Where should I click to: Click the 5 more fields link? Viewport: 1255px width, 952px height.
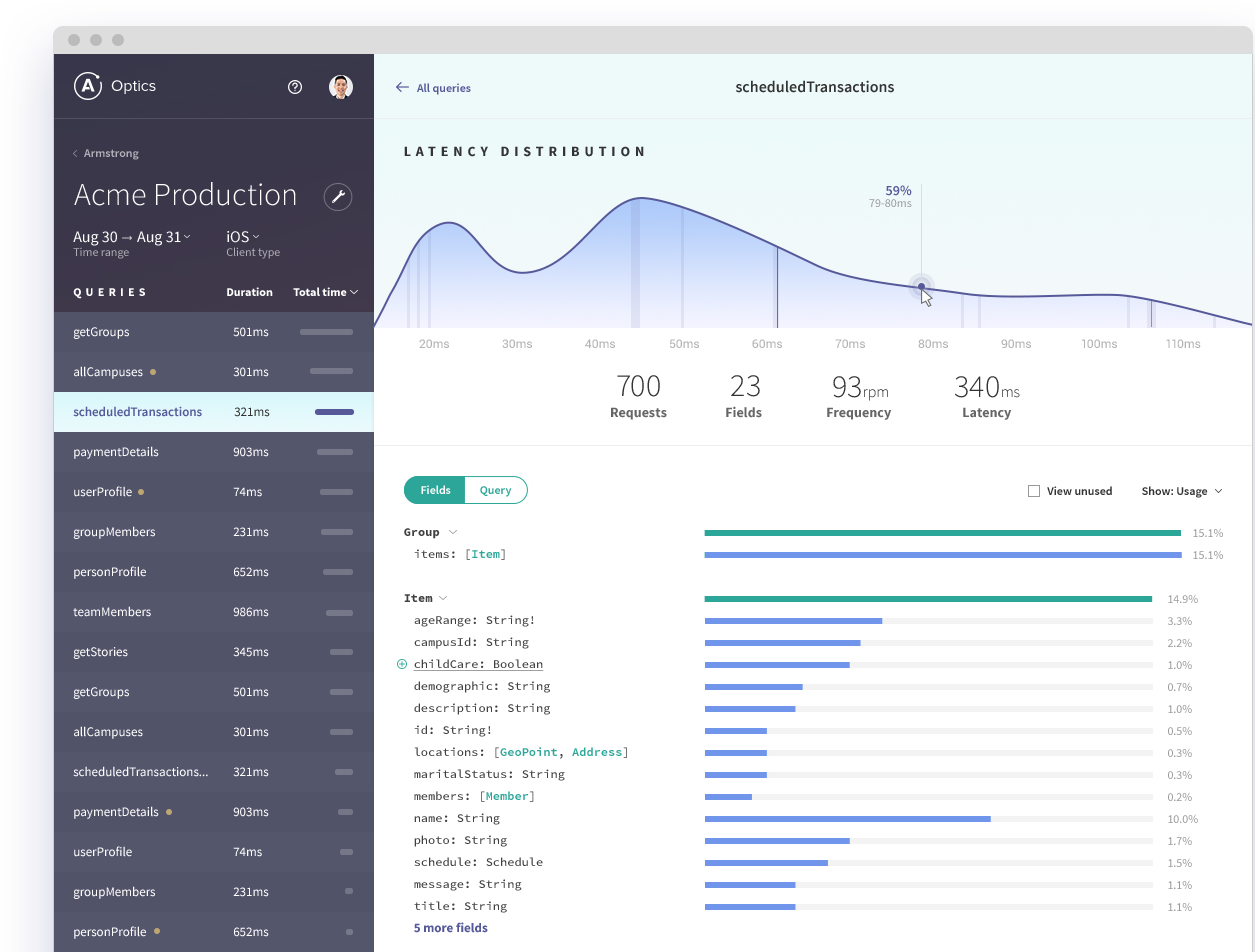[450, 928]
